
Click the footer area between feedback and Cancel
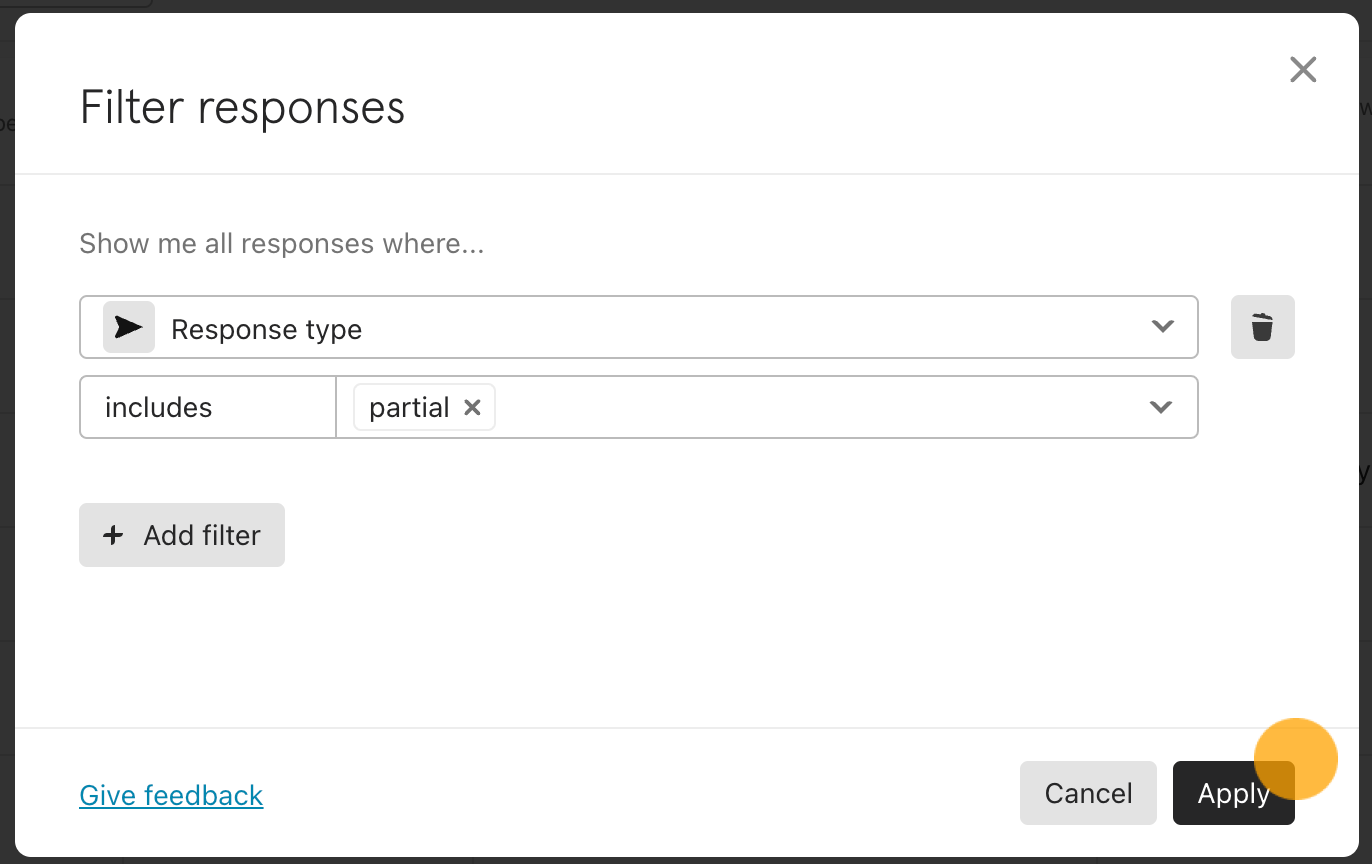click(x=640, y=793)
